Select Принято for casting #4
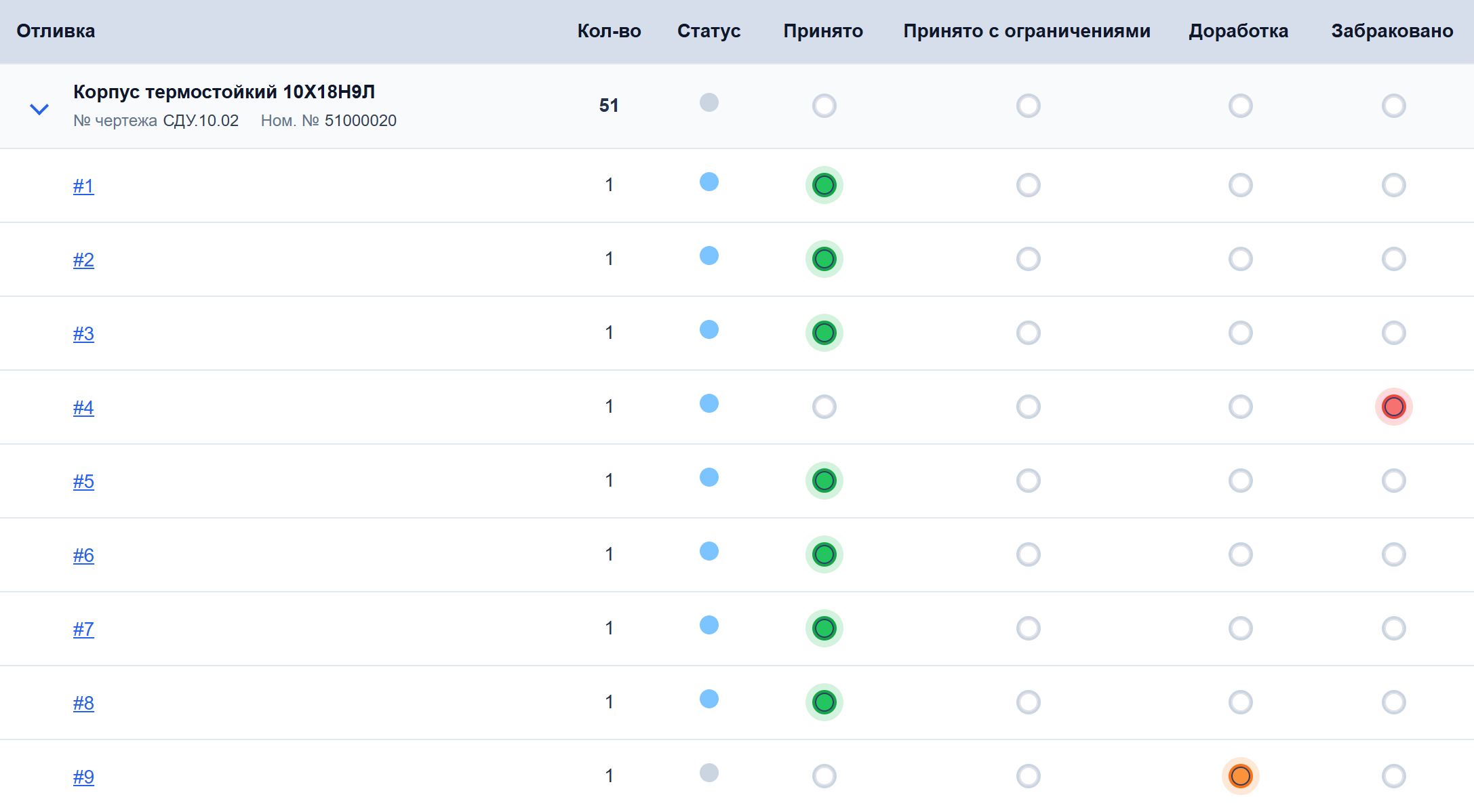 coord(824,407)
